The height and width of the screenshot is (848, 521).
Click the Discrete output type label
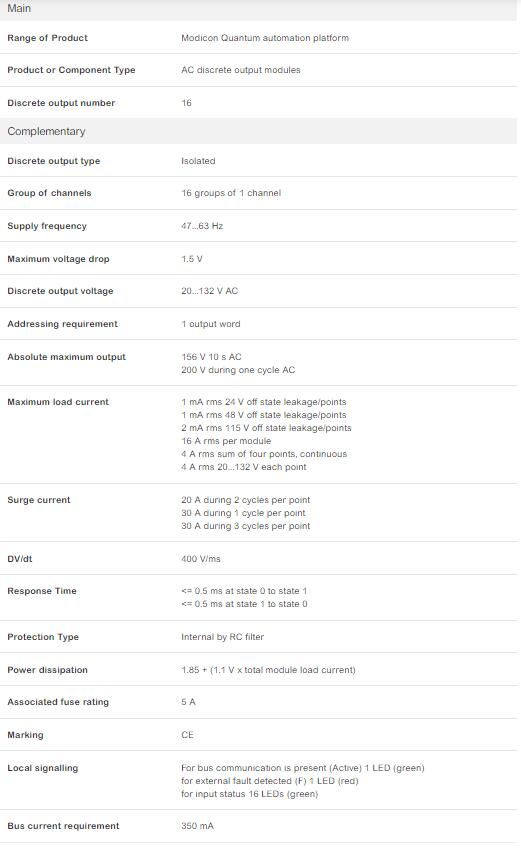tap(54, 161)
